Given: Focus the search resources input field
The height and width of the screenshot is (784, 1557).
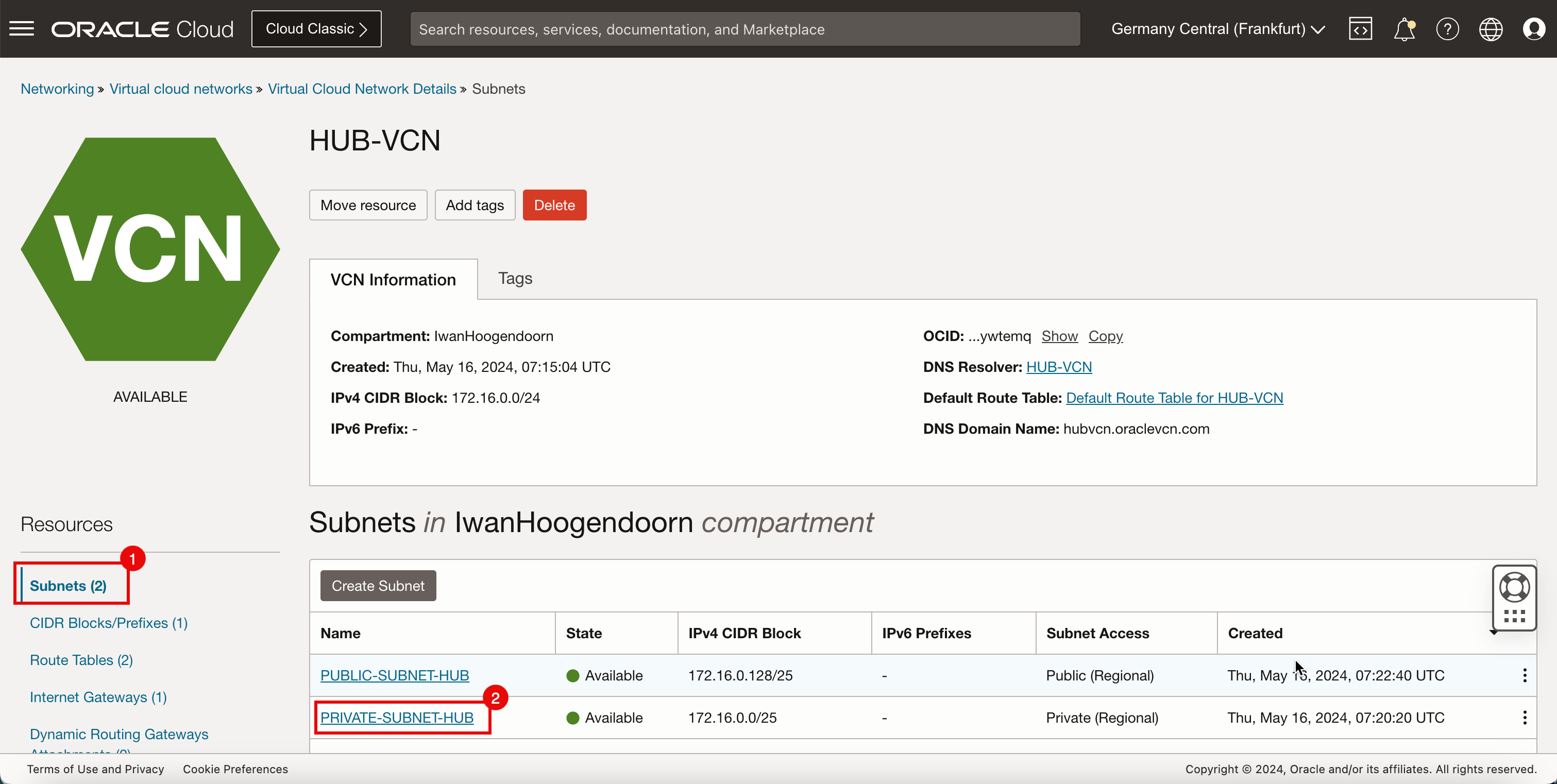Looking at the screenshot, I should (744, 28).
